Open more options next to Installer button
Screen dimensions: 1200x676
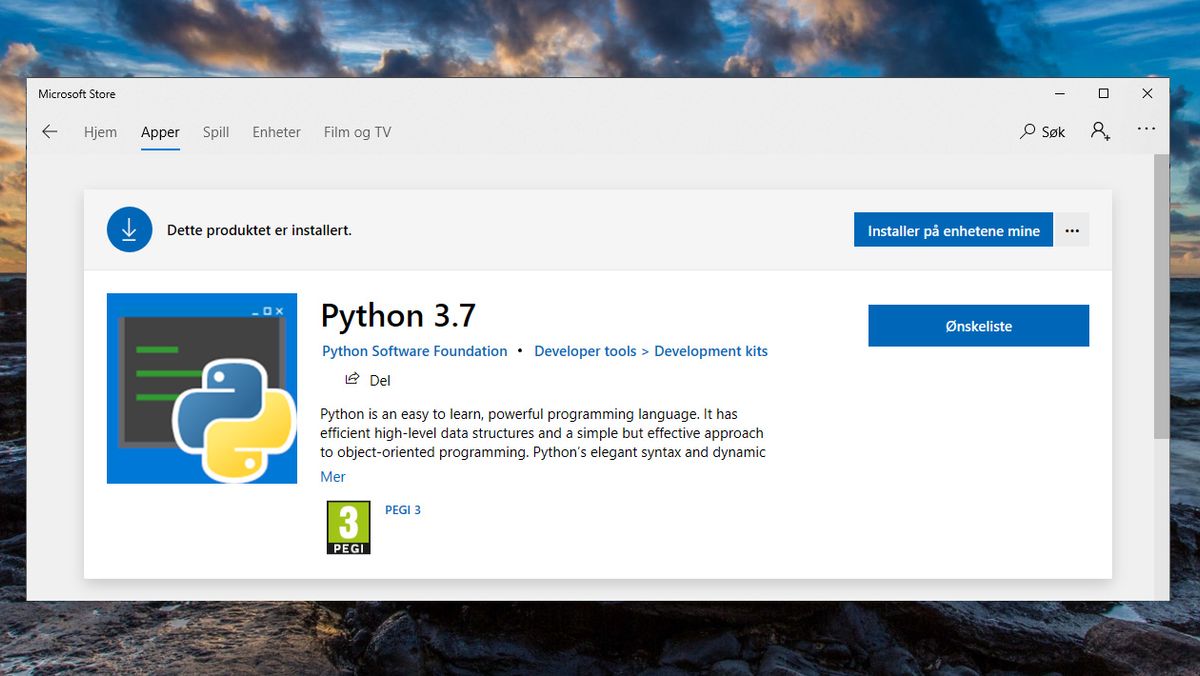coord(1072,230)
